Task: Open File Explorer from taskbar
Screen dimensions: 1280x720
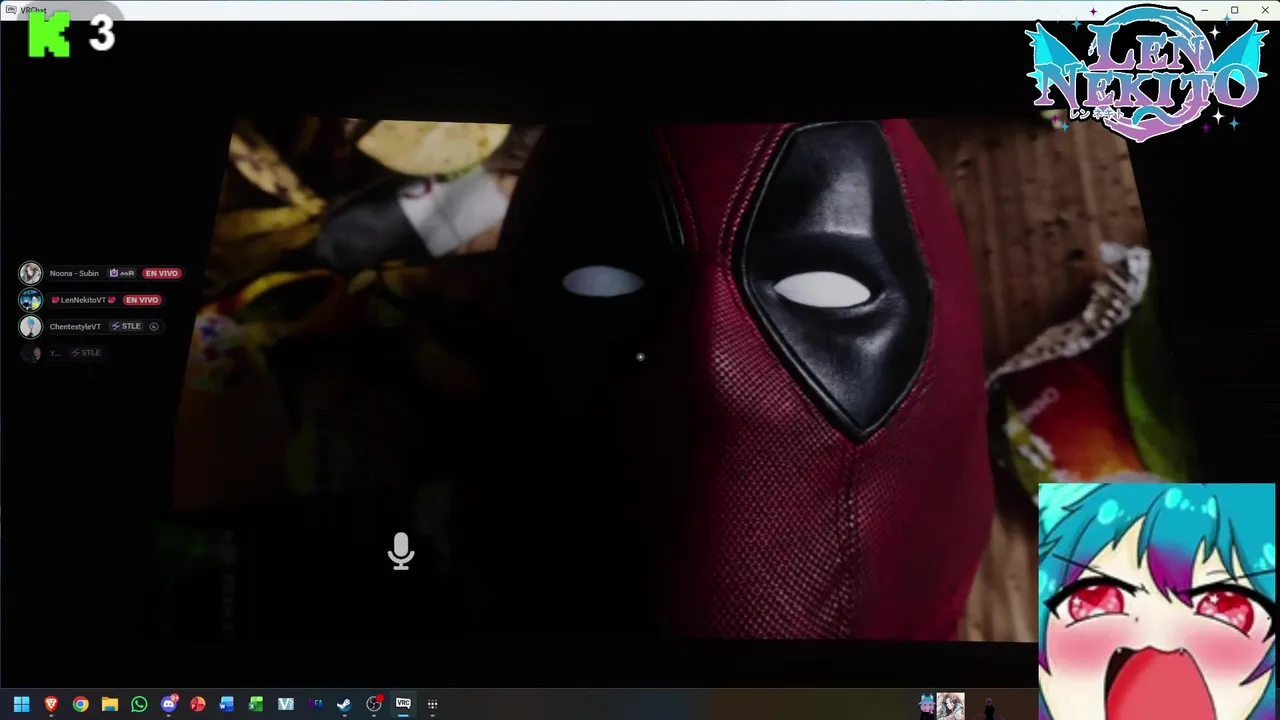Action: pyautogui.click(x=110, y=704)
